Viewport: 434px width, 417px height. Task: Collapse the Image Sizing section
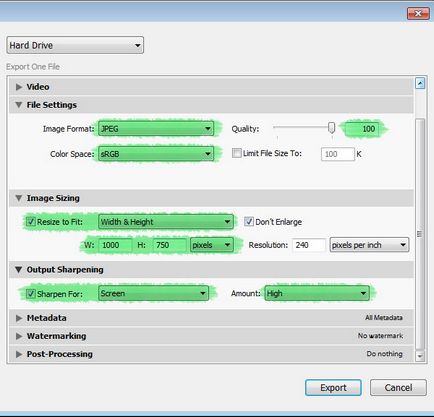pos(19,198)
